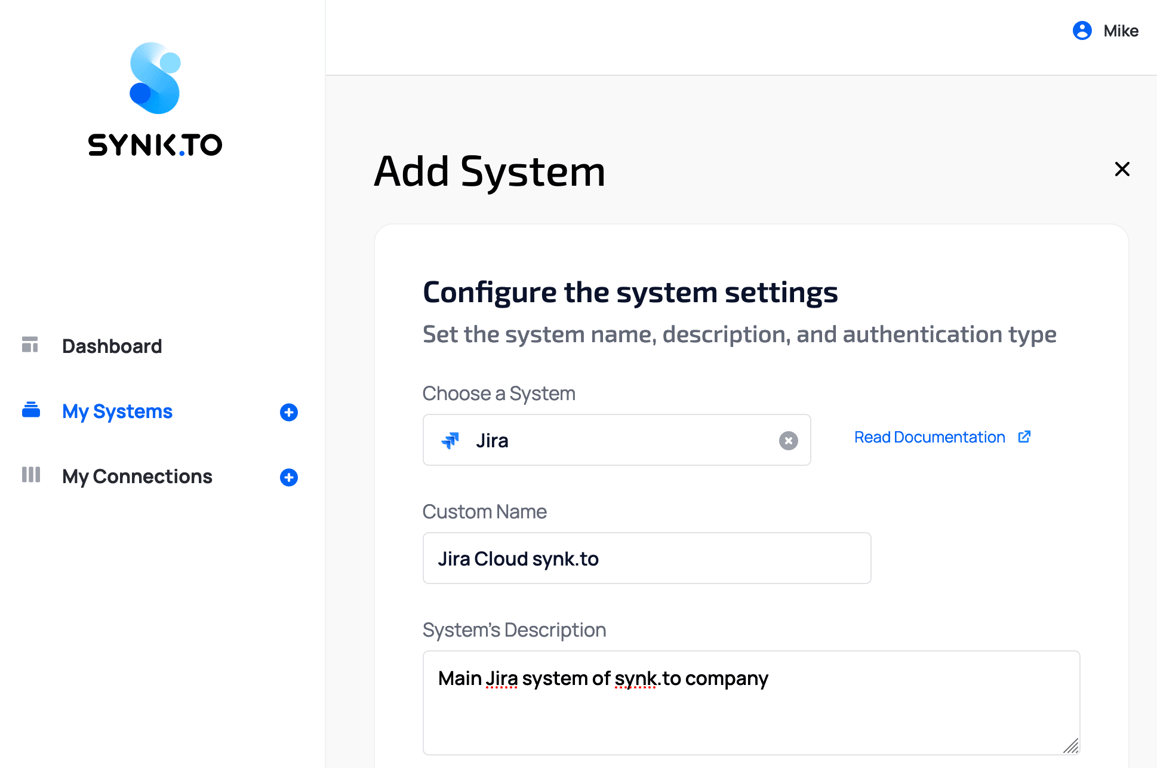This screenshot has height=768, width=1157.
Task: Click the Dashboard grid icon
Action: coord(30,345)
